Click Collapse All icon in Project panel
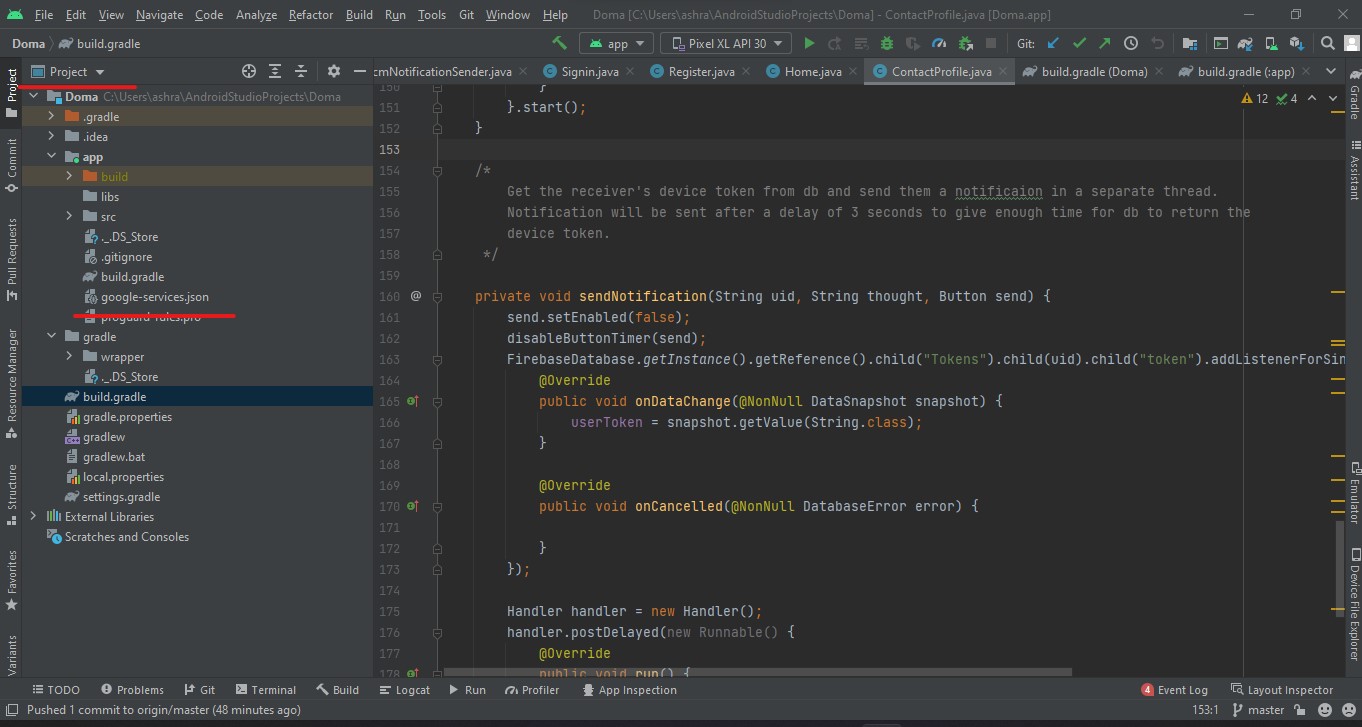 coord(301,71)
